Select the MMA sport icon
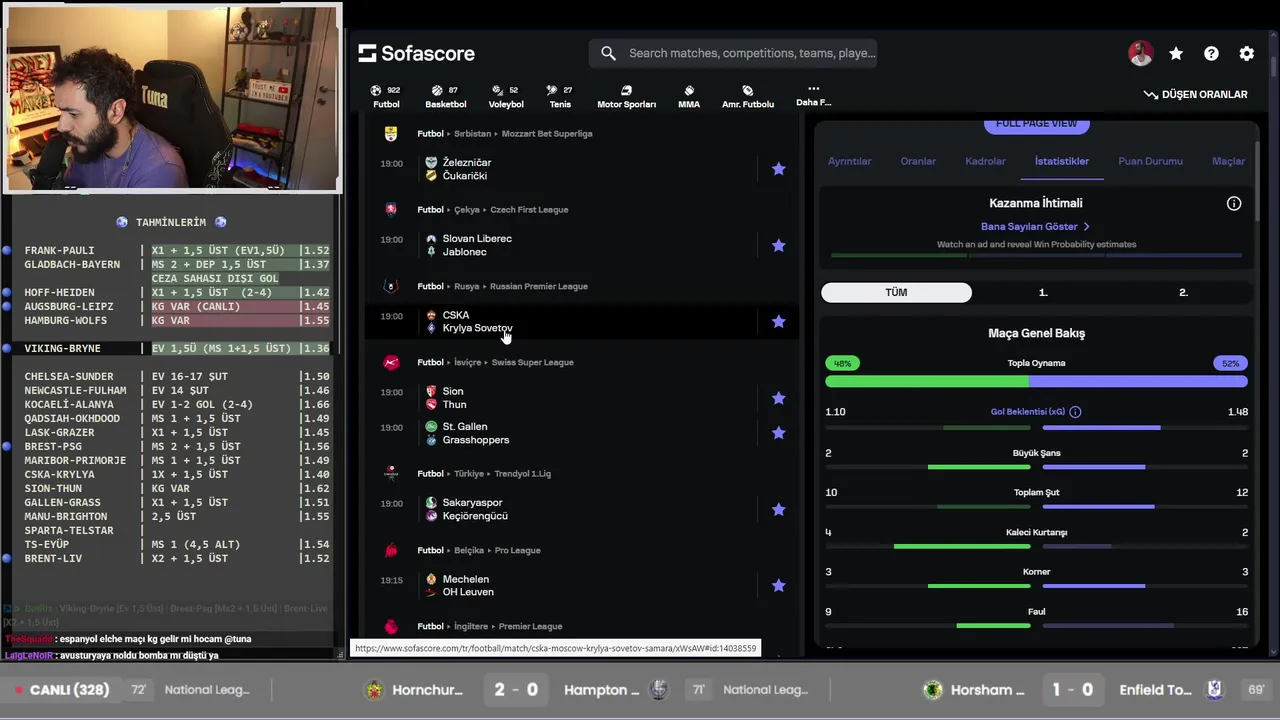Image resolution: width=1280 pixels, height=720 pixels. (x=689, y=96)
